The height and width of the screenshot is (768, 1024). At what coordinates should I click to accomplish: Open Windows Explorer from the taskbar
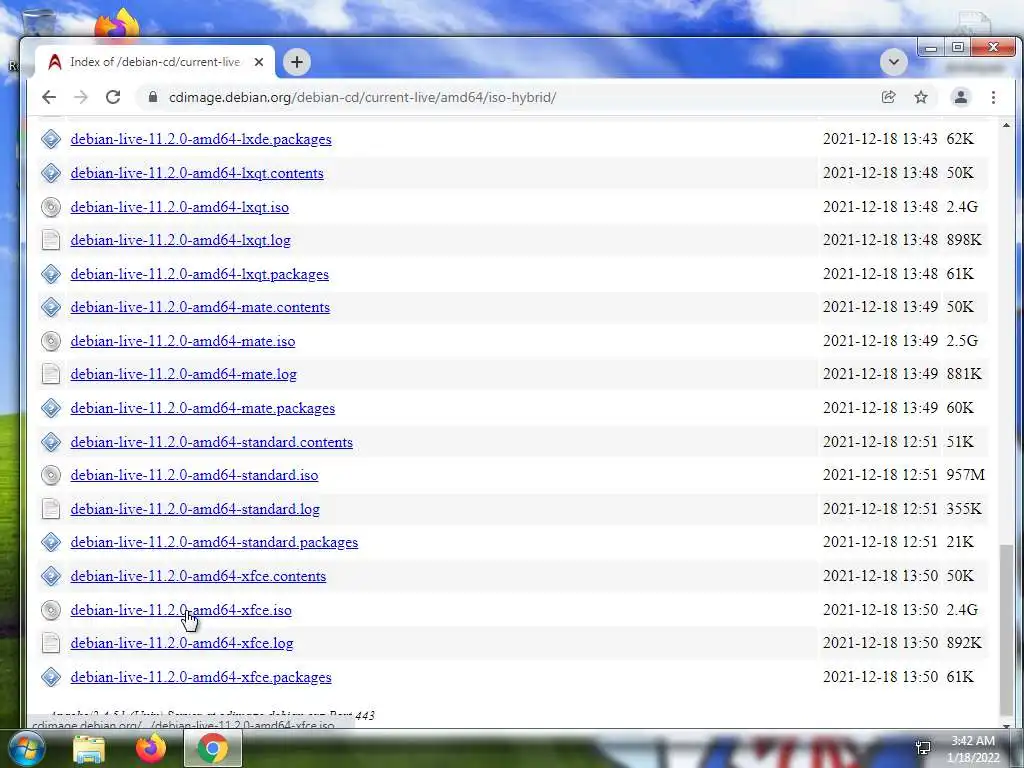point(89,749)
